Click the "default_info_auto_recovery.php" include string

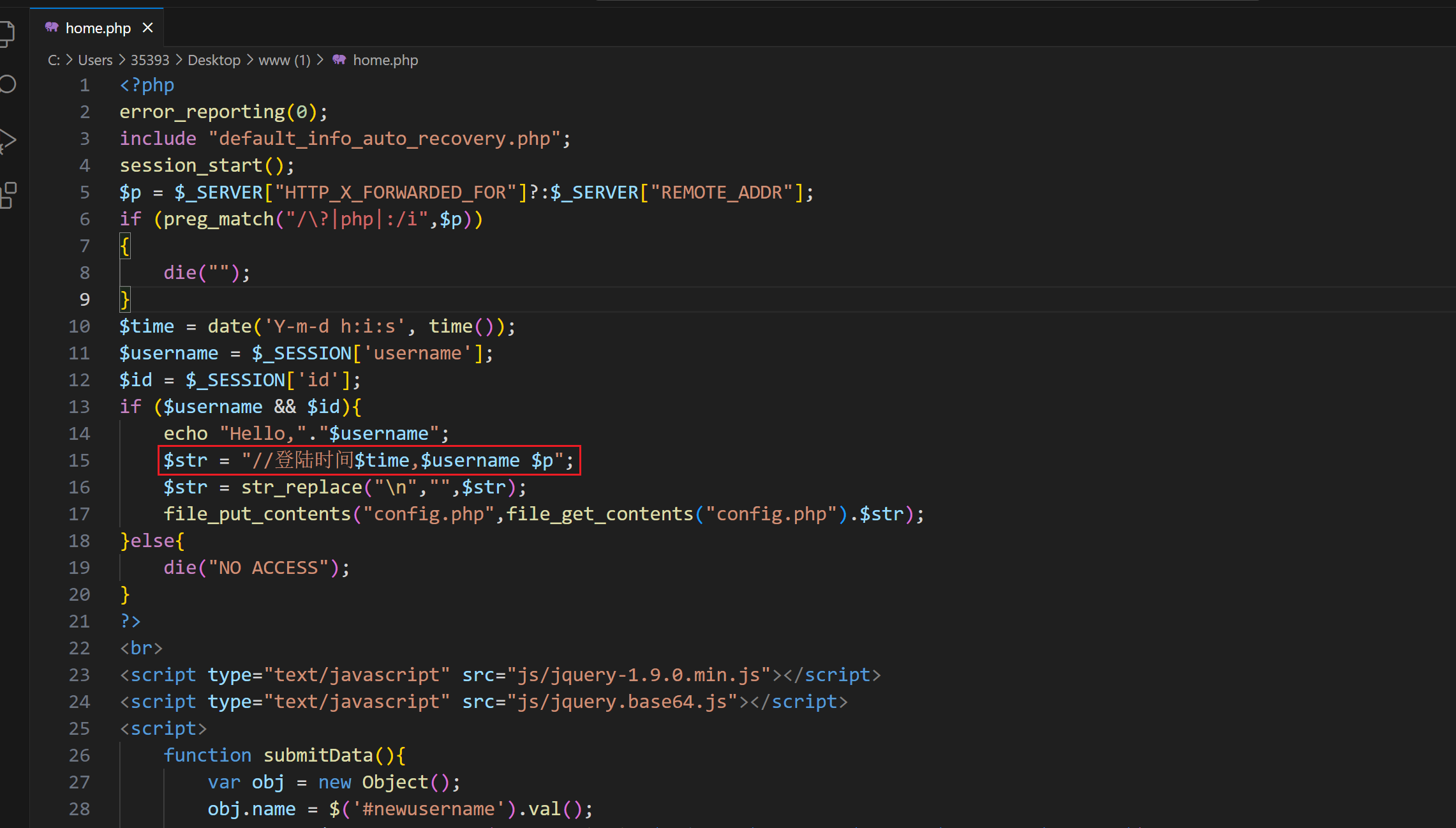pyautogui.click(x=384, y=139)
